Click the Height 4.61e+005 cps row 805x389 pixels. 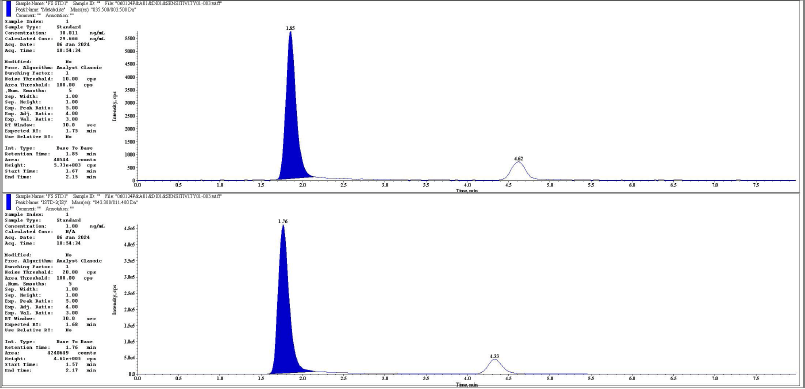(50, 358)
